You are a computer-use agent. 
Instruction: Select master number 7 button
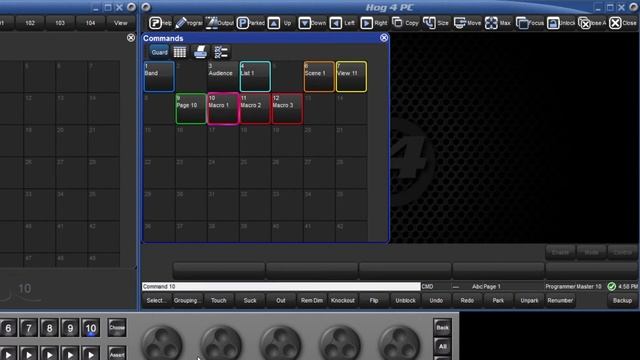29,328
